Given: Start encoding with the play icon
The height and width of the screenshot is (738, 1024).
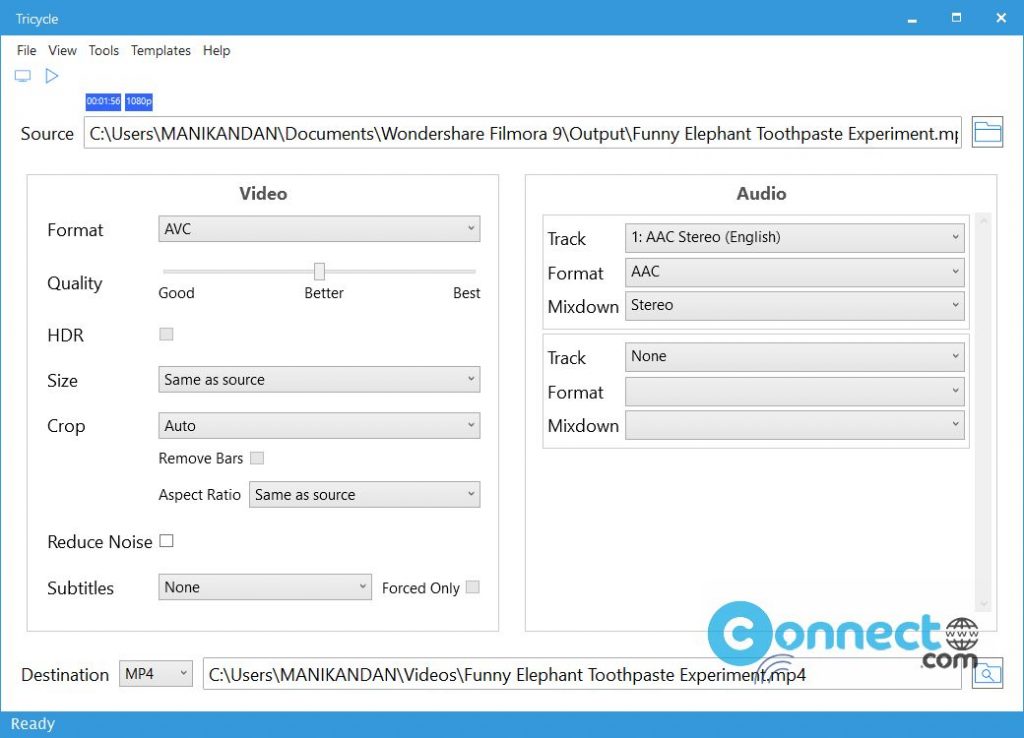Looking at the screenshot, I should pyautogui.click(x=52, y=75).
